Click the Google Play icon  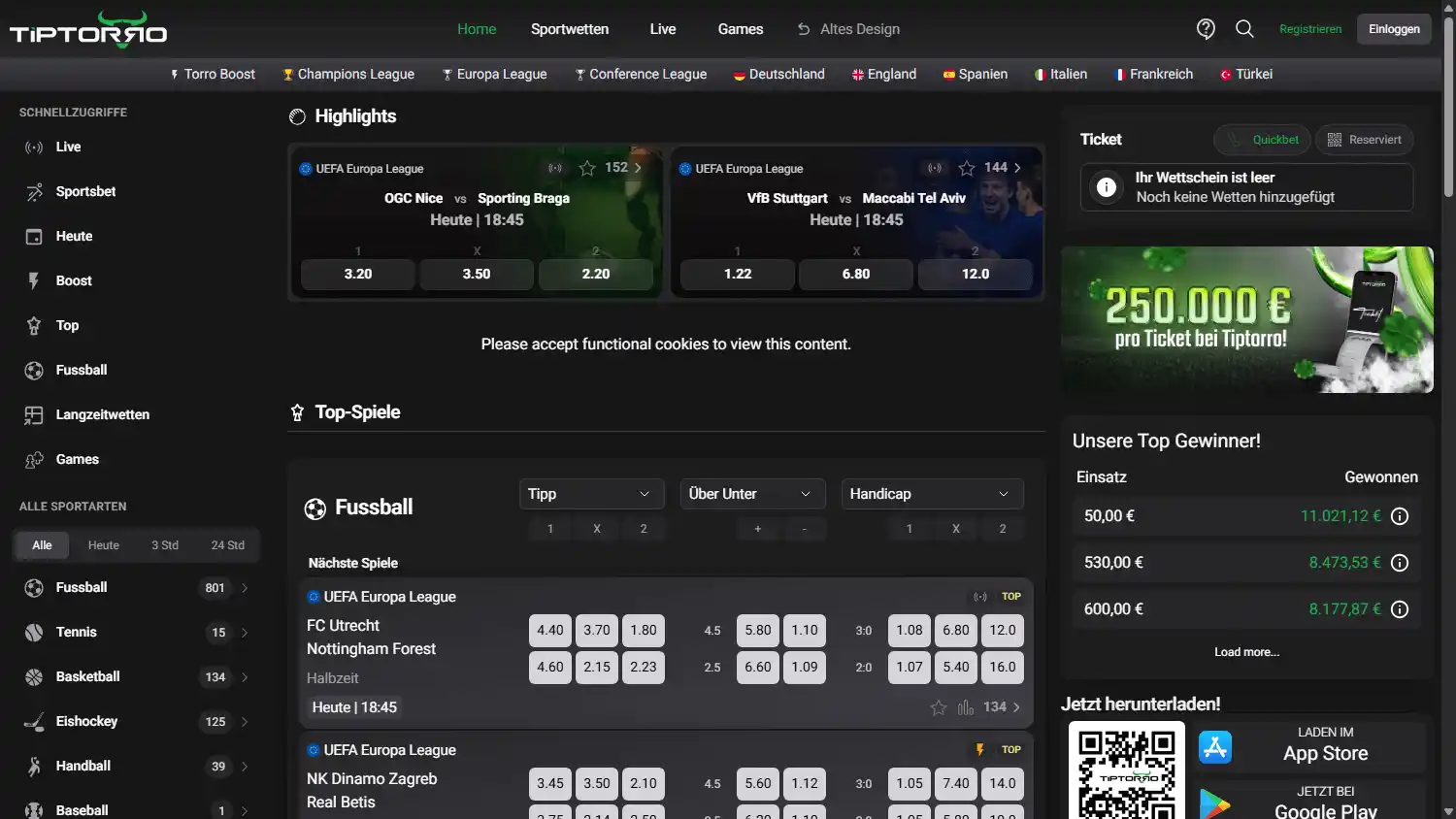(1215, 803)
